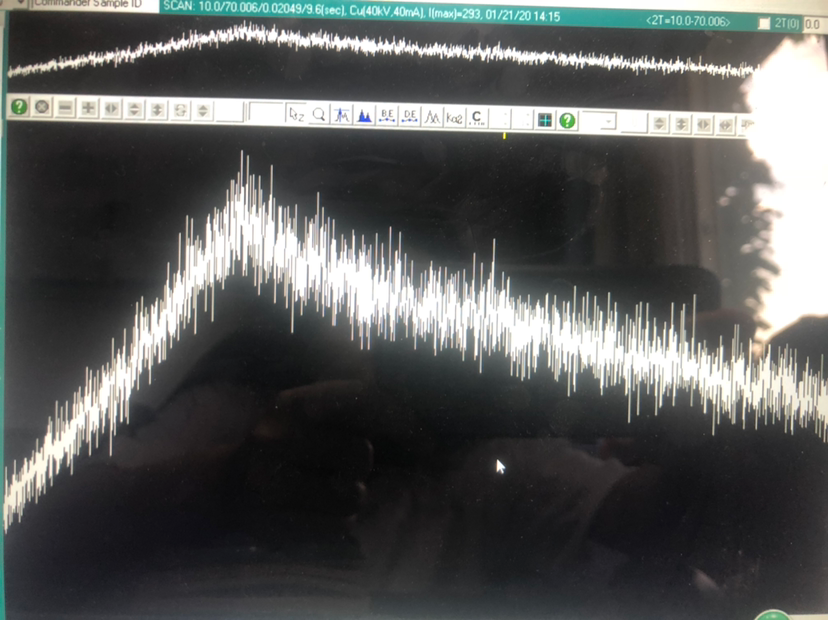Toggle the 2T(0) checkbox
The image size is (828, 620).
(x=764, y=22)
